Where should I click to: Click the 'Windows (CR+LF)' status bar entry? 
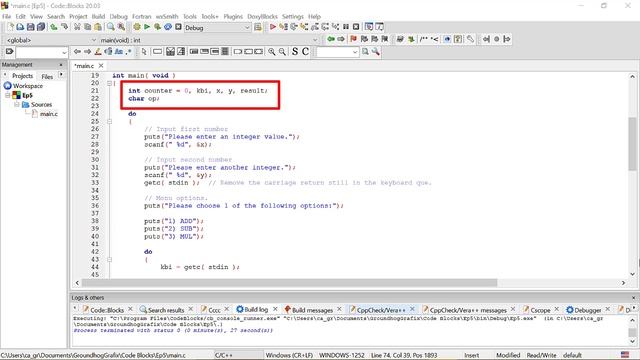click(x=289, y=355)
